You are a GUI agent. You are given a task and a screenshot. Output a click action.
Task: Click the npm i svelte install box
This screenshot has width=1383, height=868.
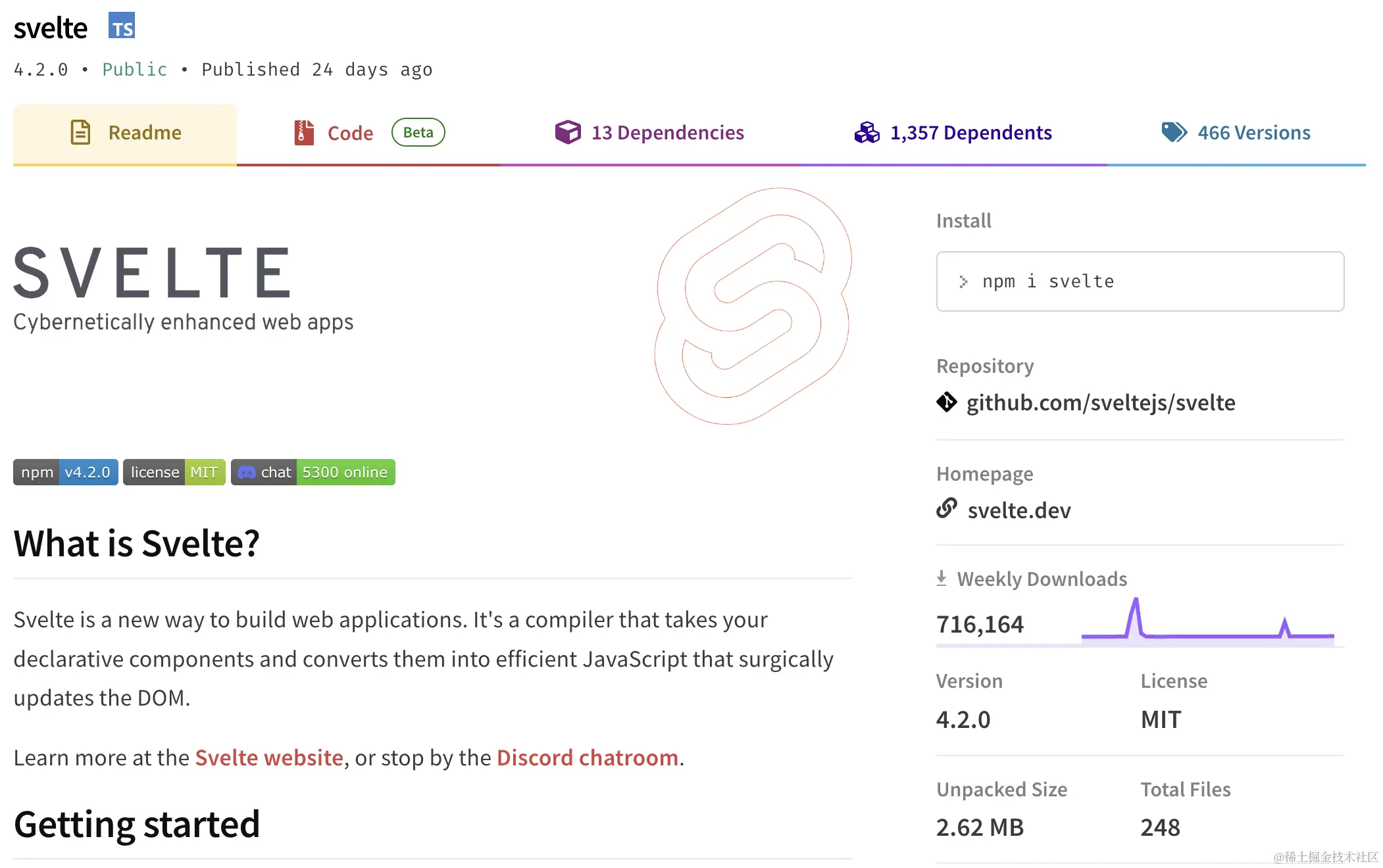[1140, 281]
